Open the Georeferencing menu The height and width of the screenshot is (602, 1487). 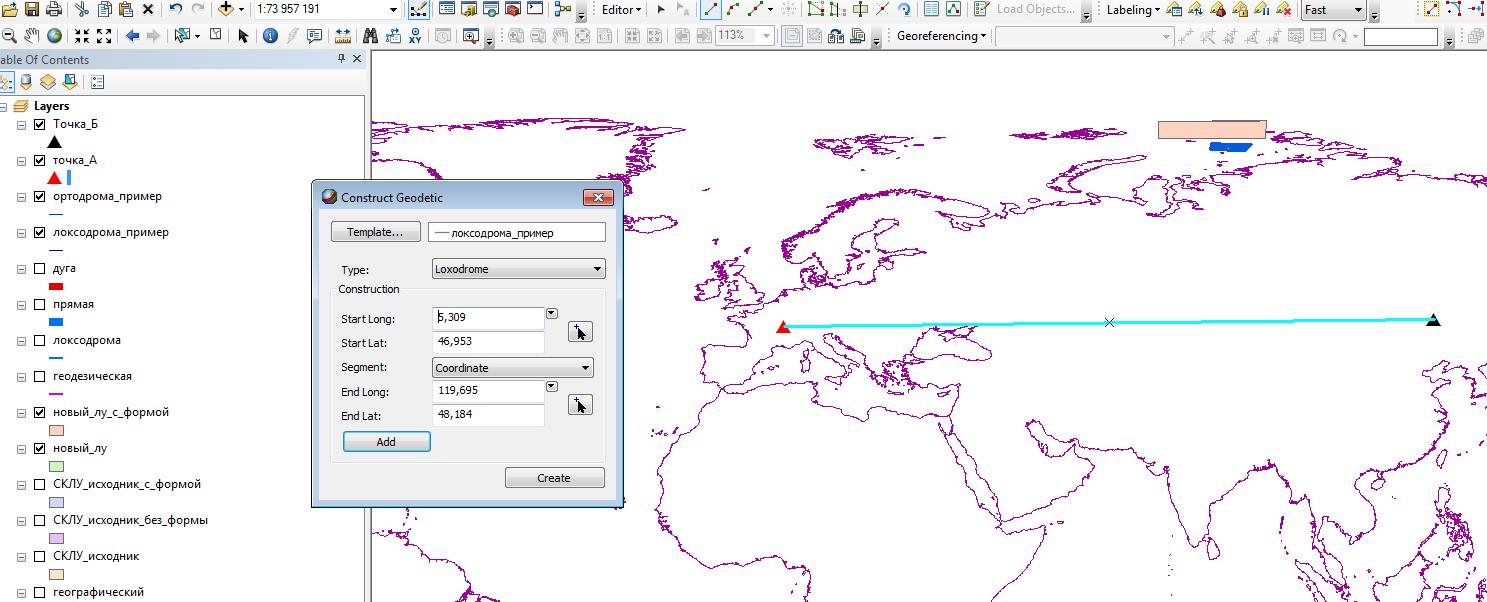pos(941,36)
